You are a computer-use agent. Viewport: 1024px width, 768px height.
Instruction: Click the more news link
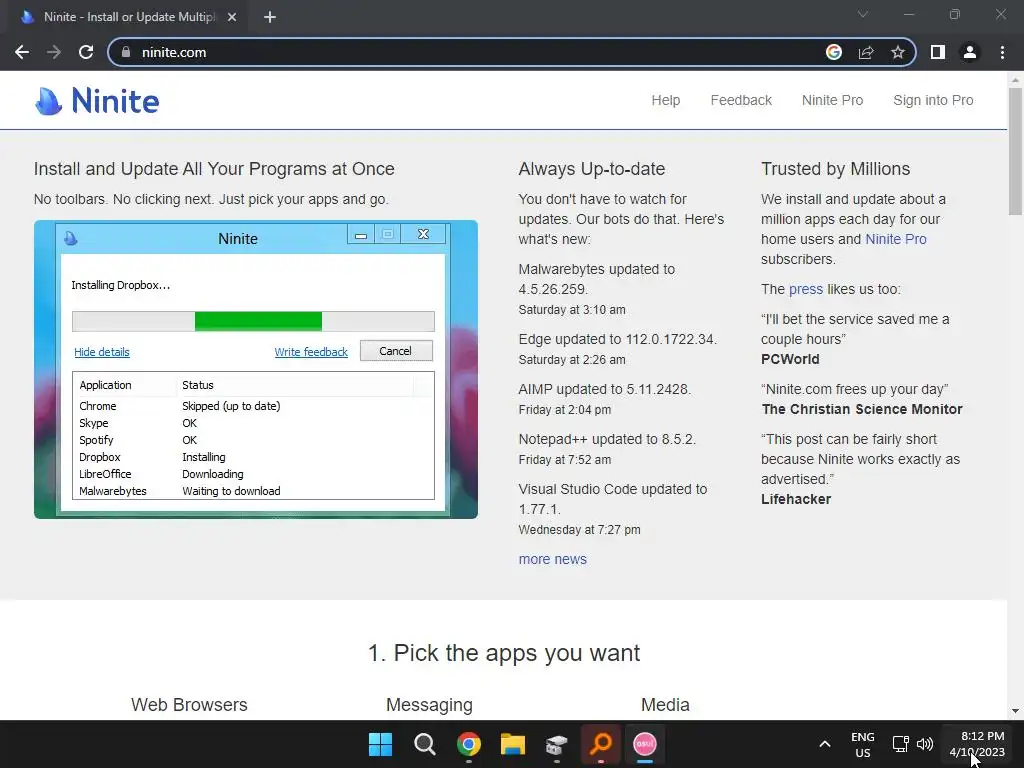552,559
